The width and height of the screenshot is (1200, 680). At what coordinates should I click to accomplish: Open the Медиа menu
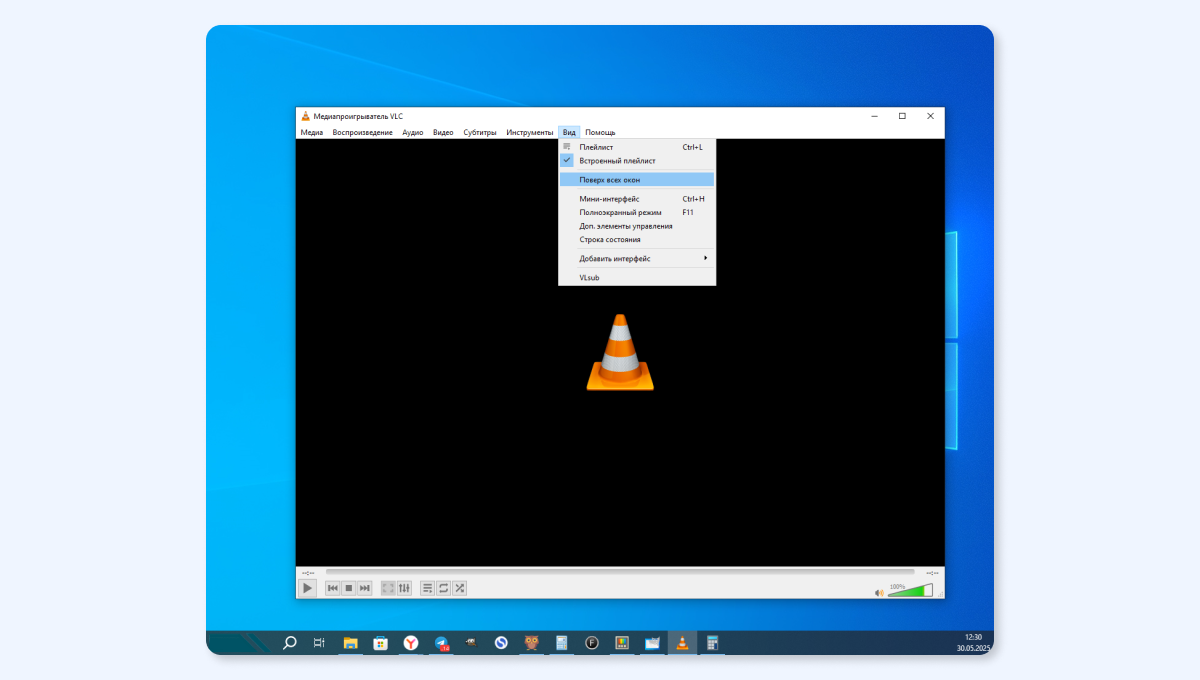(x=312, y=132)
